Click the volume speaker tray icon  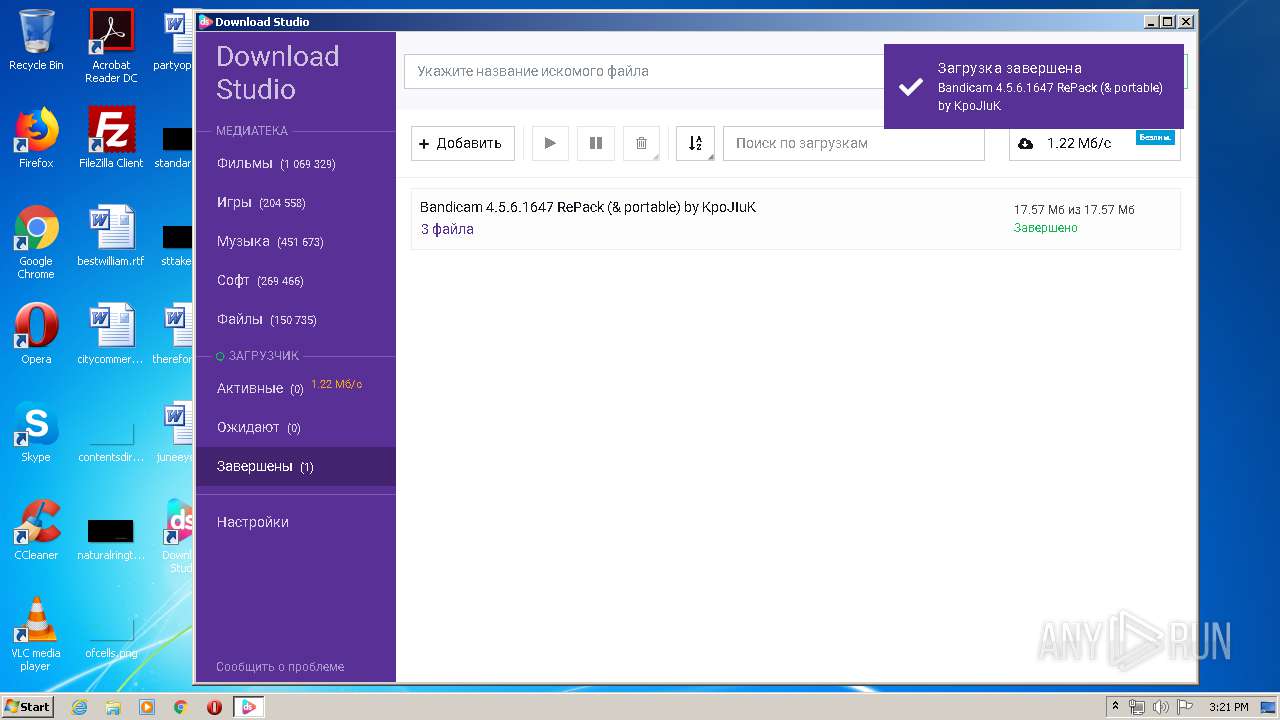(1160, 707)
